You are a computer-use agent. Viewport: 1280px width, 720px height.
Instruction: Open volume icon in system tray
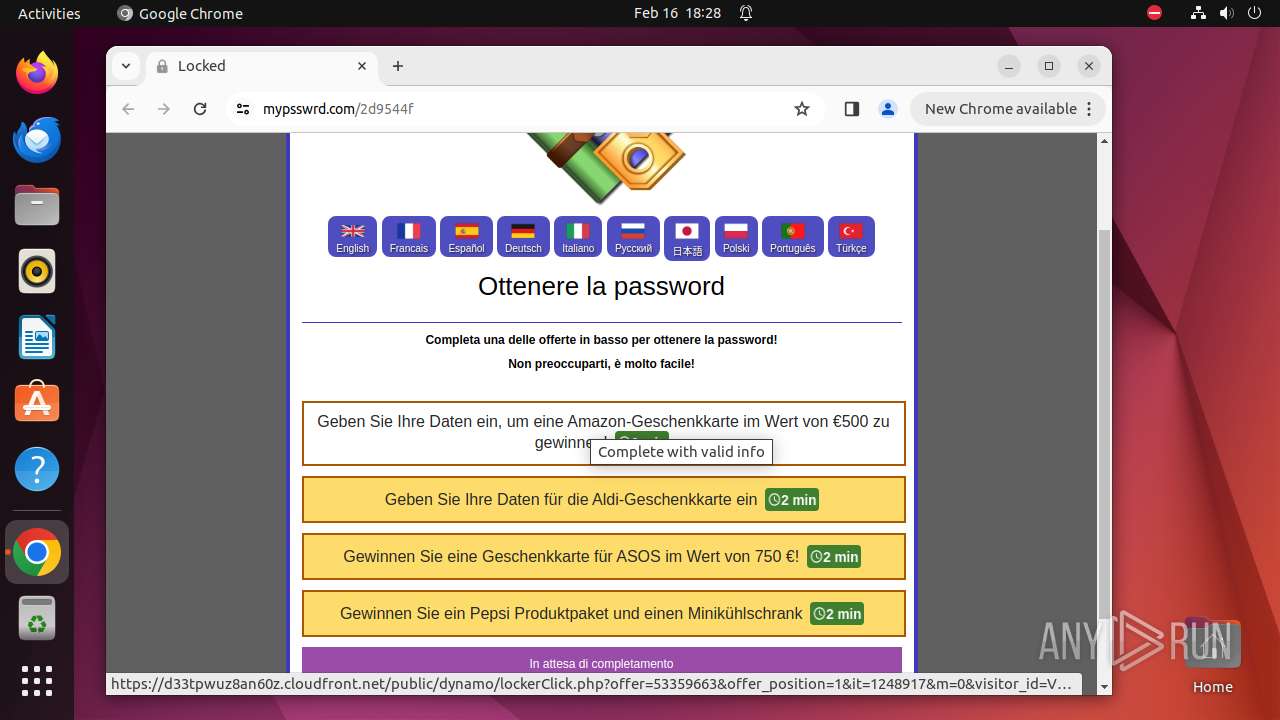[x=1227, y=13]
